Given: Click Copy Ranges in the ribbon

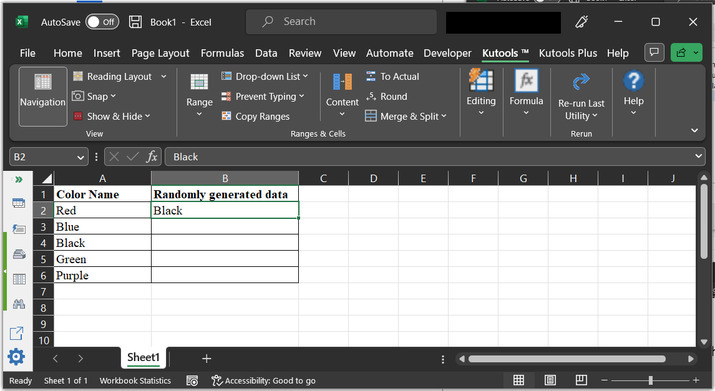Looking at the screenshot, I should tap(256, 116).
